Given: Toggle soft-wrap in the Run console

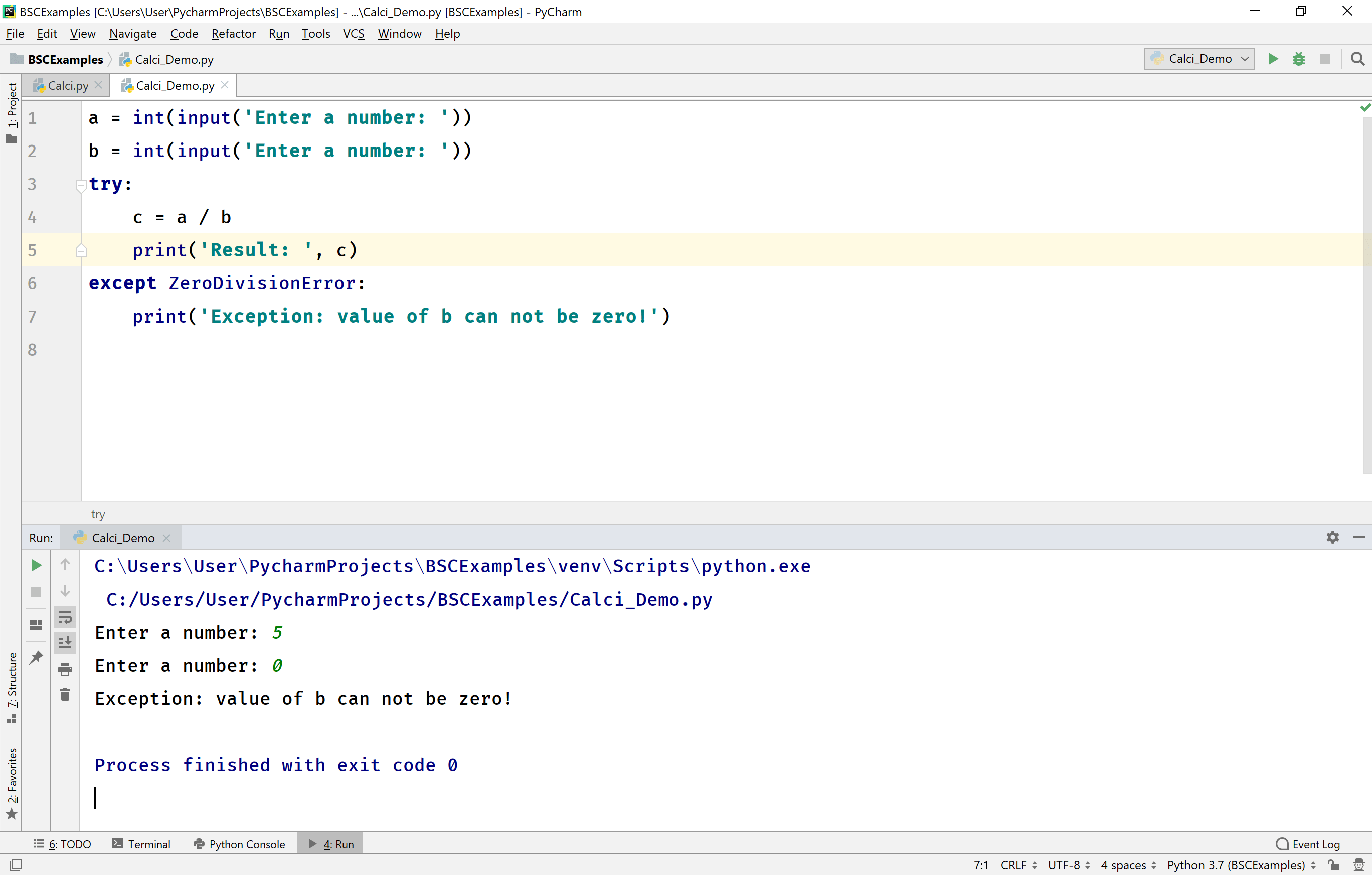Looking at the screenshot, I should coord(65,617).
